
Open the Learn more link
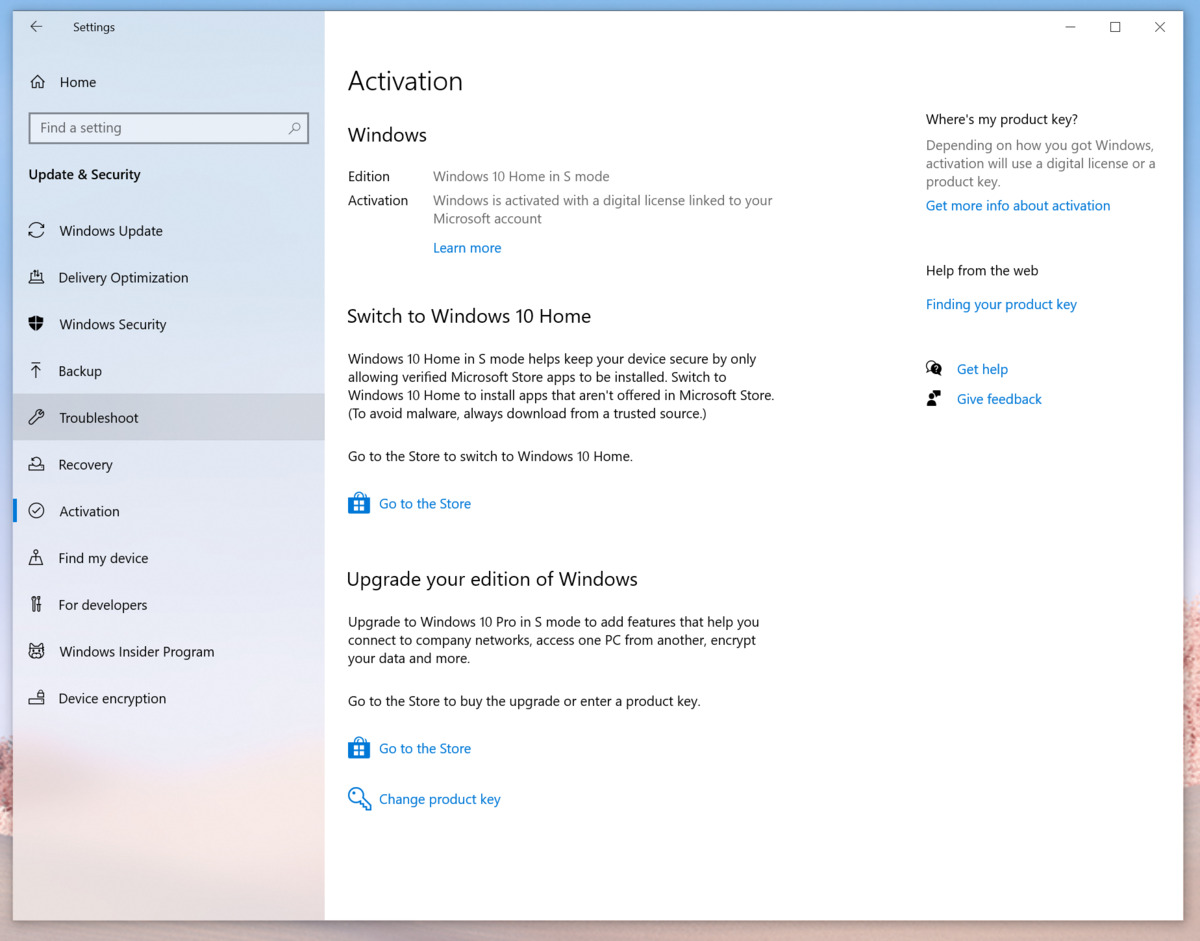click(x=467, y=248)
